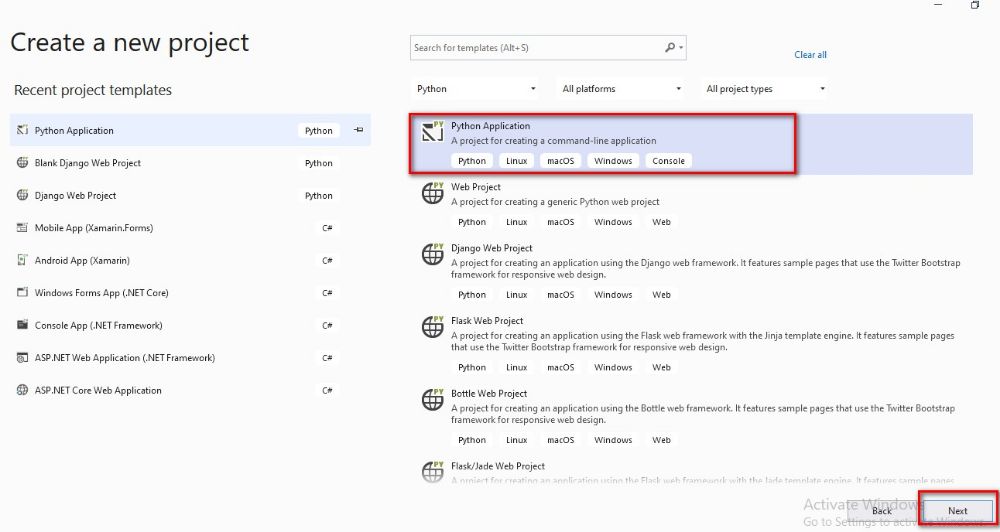Screen dimensions: 1000x532
Task: Click the C# tag next to Console App
Action: [327, 325]
